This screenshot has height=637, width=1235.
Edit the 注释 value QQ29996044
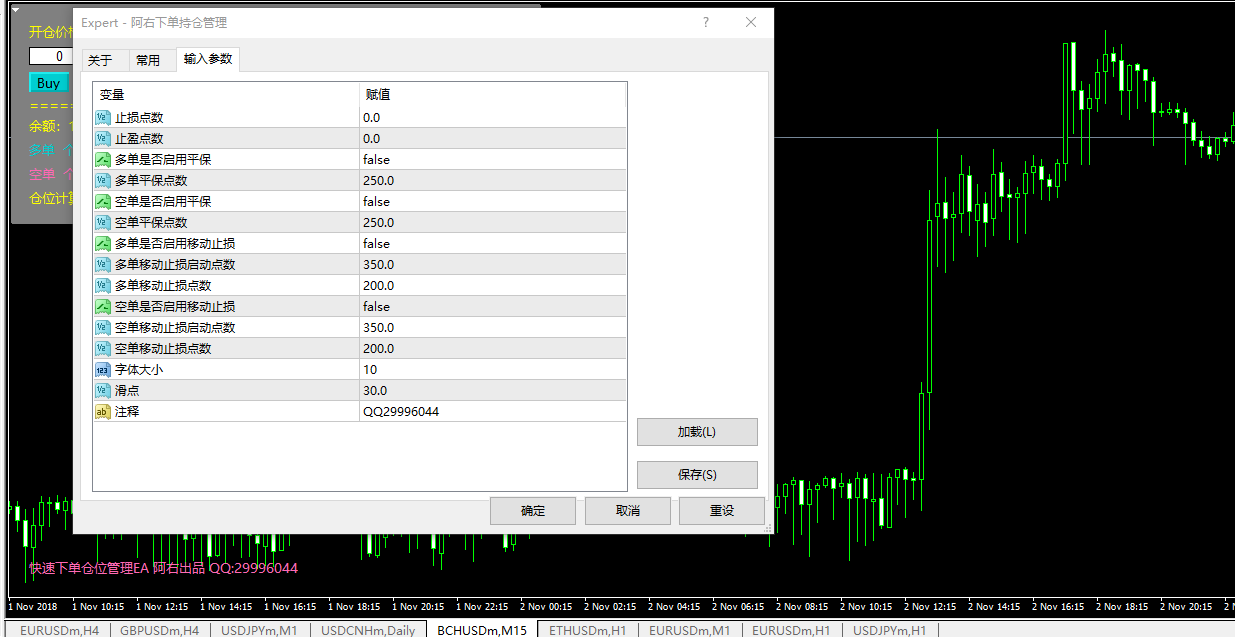point(401,412)
